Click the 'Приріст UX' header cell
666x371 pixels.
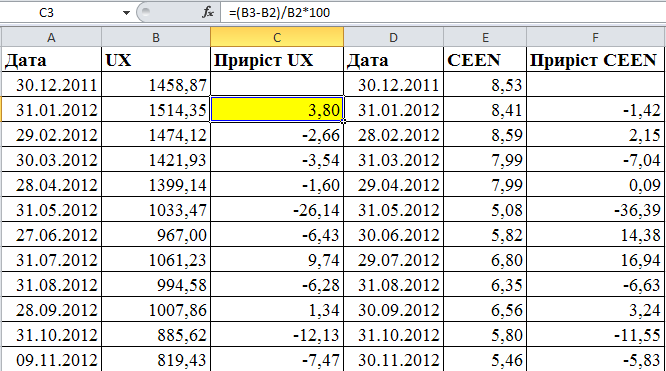point(277,59)
